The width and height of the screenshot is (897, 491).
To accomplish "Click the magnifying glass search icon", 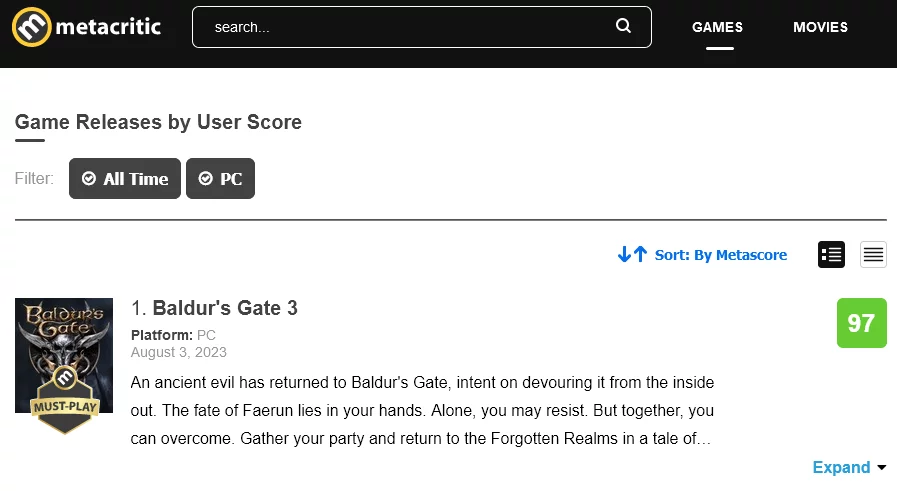I will [623, 26].
